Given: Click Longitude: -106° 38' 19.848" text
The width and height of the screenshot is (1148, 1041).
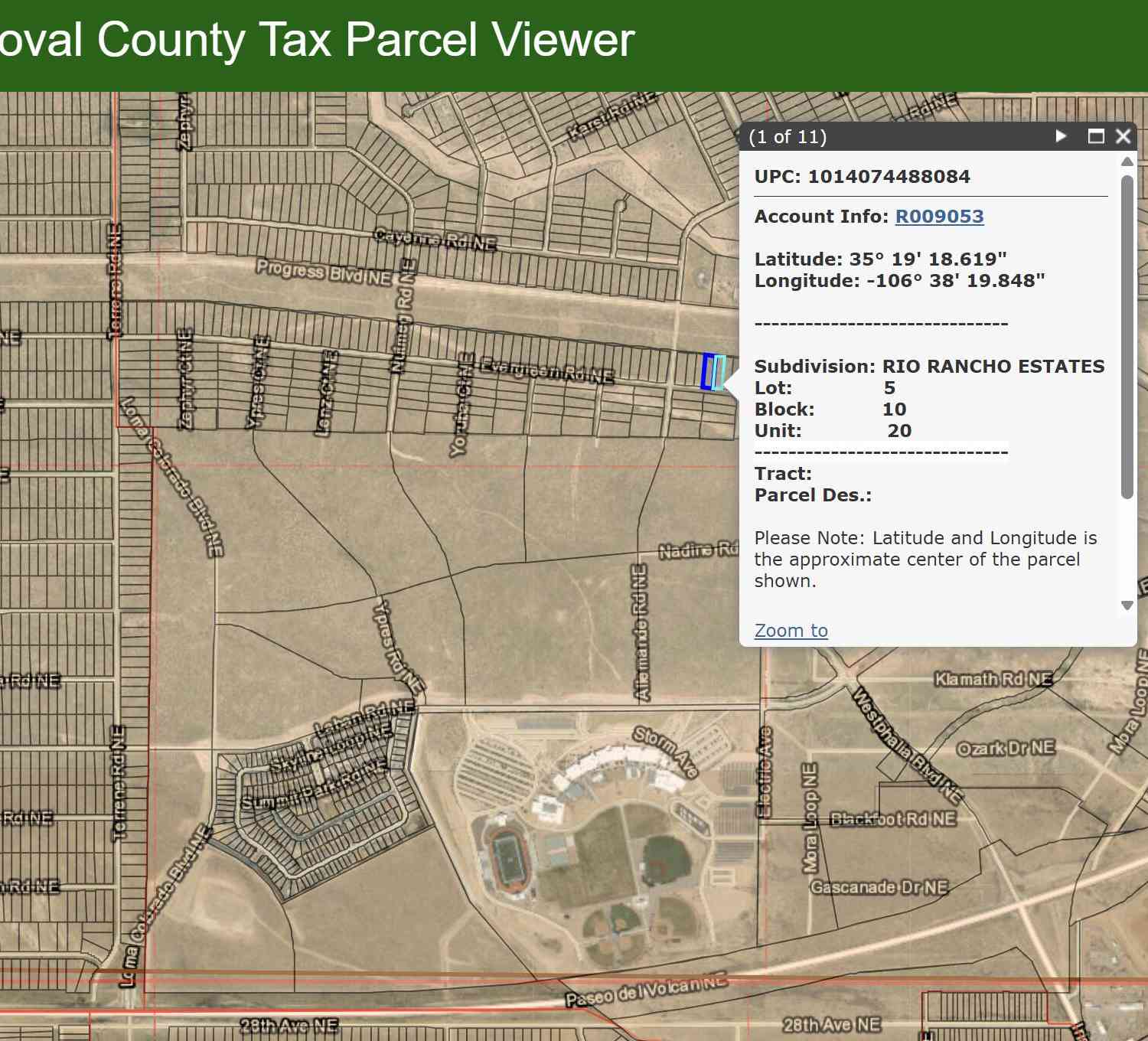Looking at the screenshot, I should pyautogui.click(x=899, y=281).
